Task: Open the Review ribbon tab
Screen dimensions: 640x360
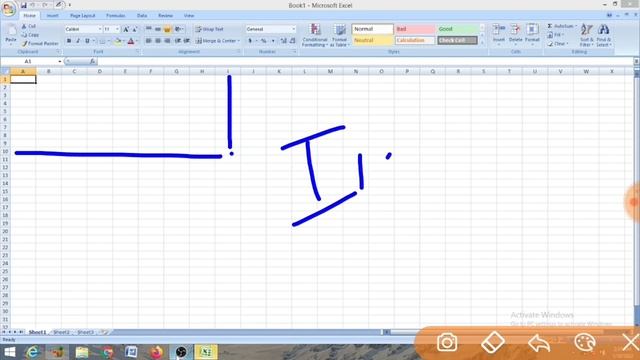Action: pyautogui.click(x=165, y=16)
